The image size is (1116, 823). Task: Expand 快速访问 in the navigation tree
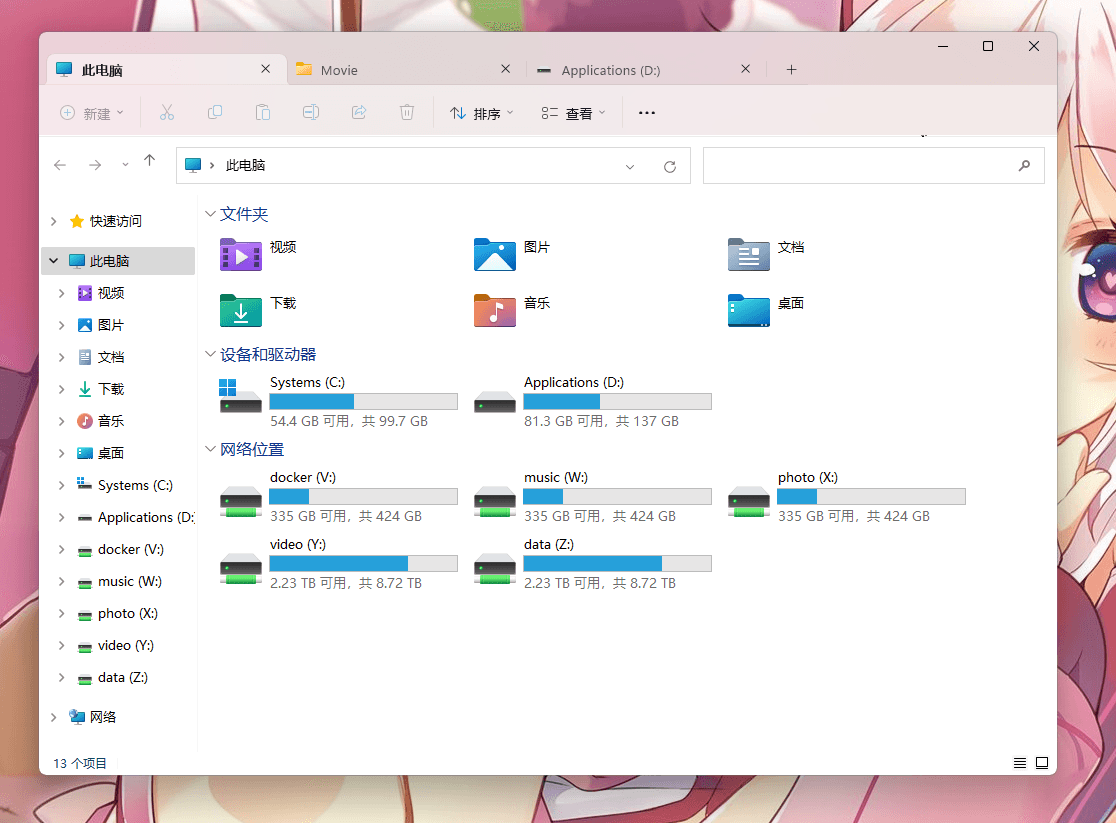tap(54, 221)
